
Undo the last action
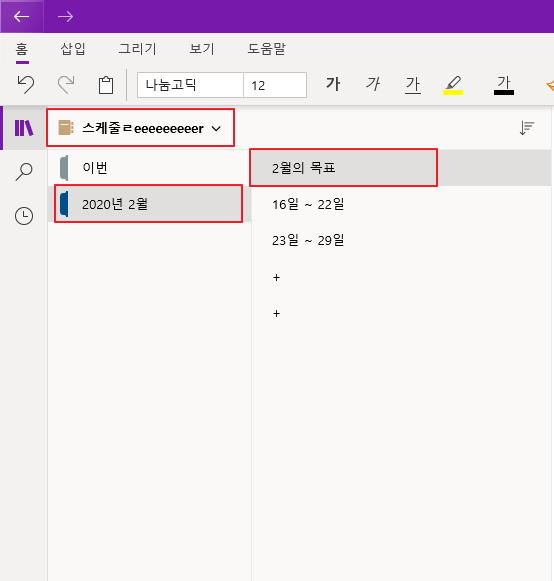(26, 85)
